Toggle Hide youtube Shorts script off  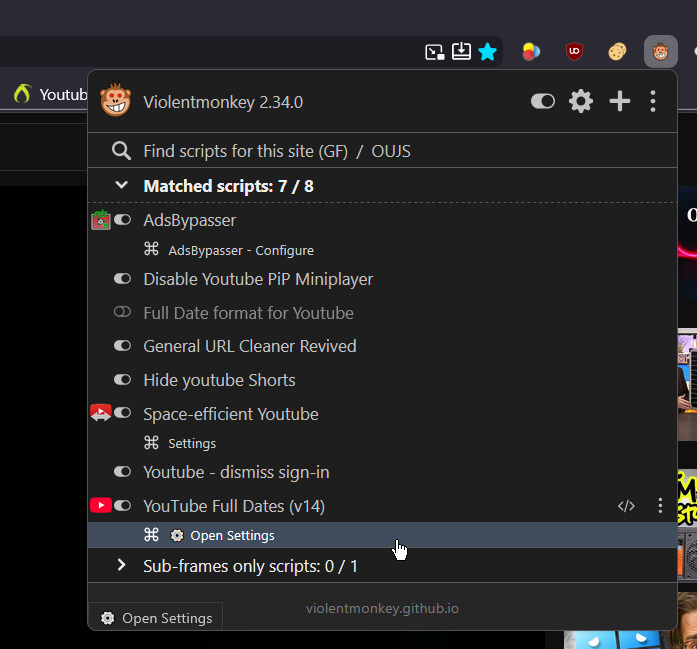click(122, 380)
